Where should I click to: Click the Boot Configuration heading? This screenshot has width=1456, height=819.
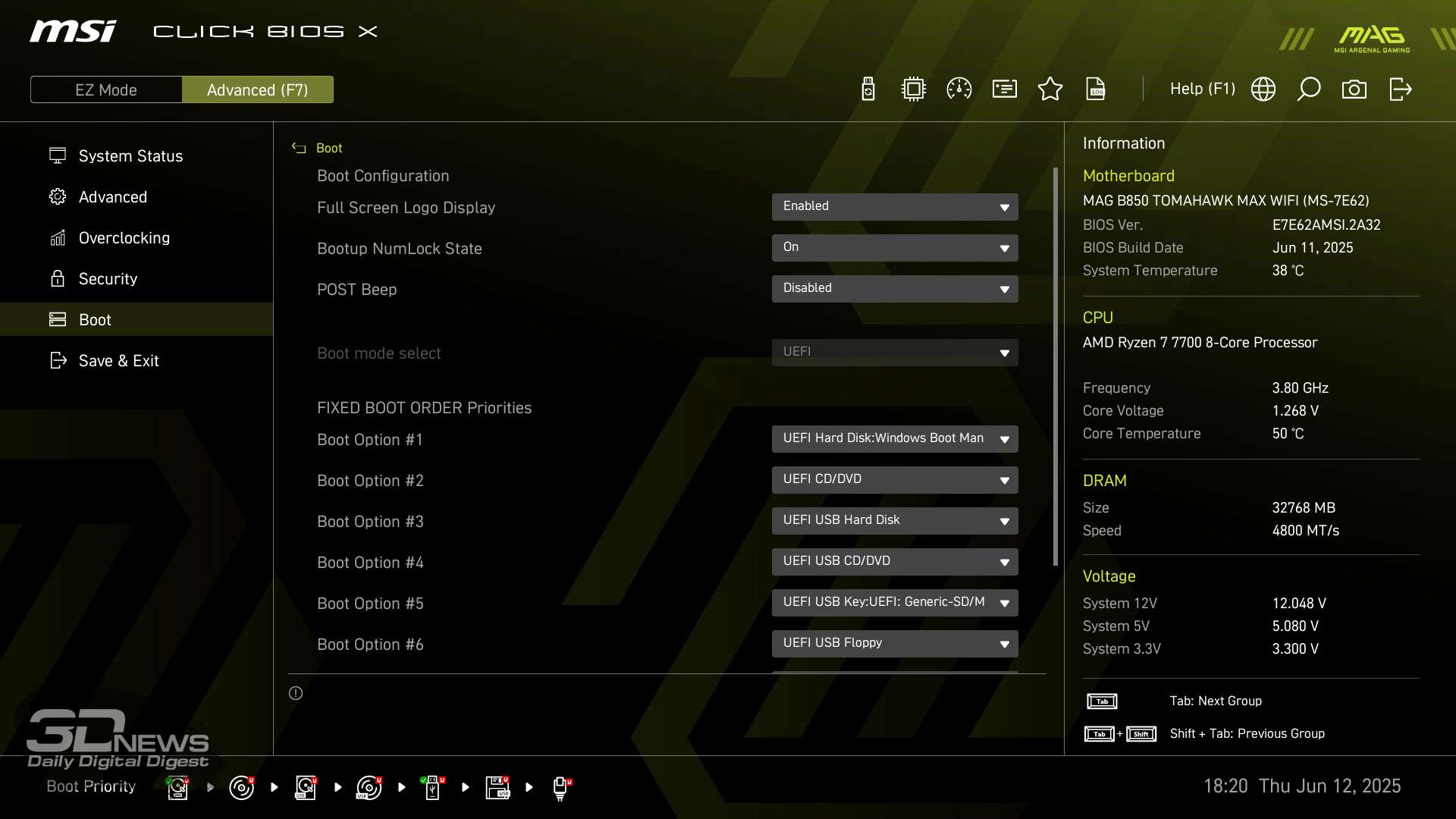pyautogui.click(x=383, y=176)
